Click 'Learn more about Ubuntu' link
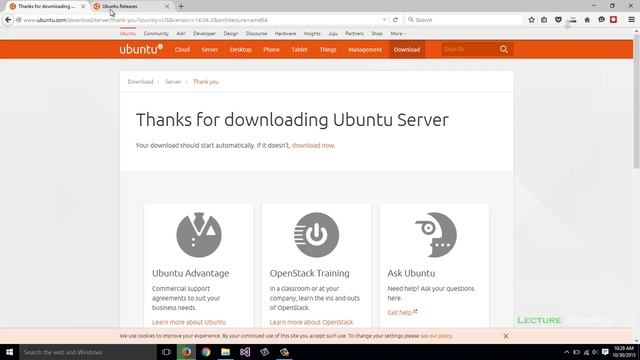640x360 pixels. (x=189, y=322)
